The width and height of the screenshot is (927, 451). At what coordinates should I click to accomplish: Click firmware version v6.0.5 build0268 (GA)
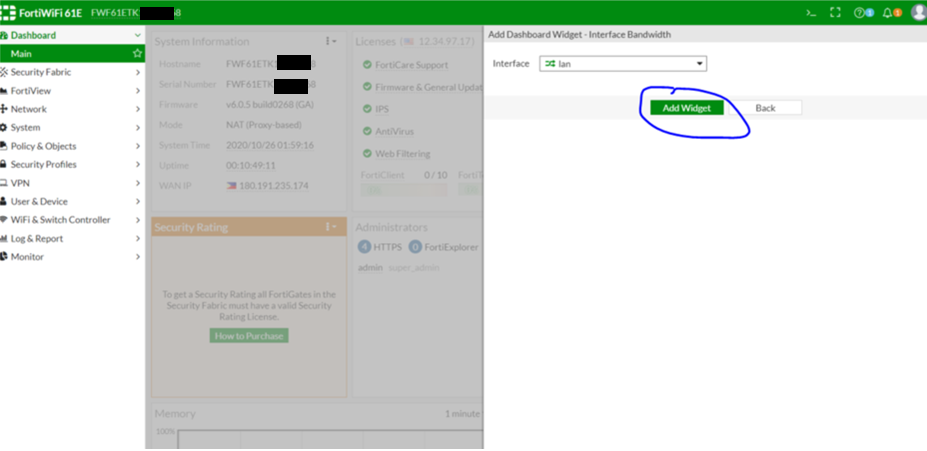coord(270,105)
